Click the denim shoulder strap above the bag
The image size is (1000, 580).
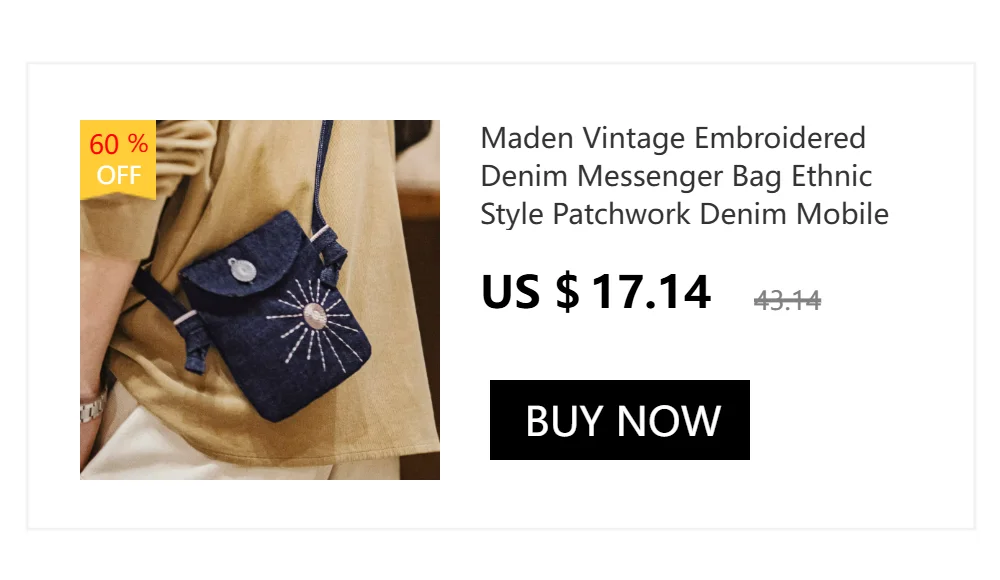322,172
